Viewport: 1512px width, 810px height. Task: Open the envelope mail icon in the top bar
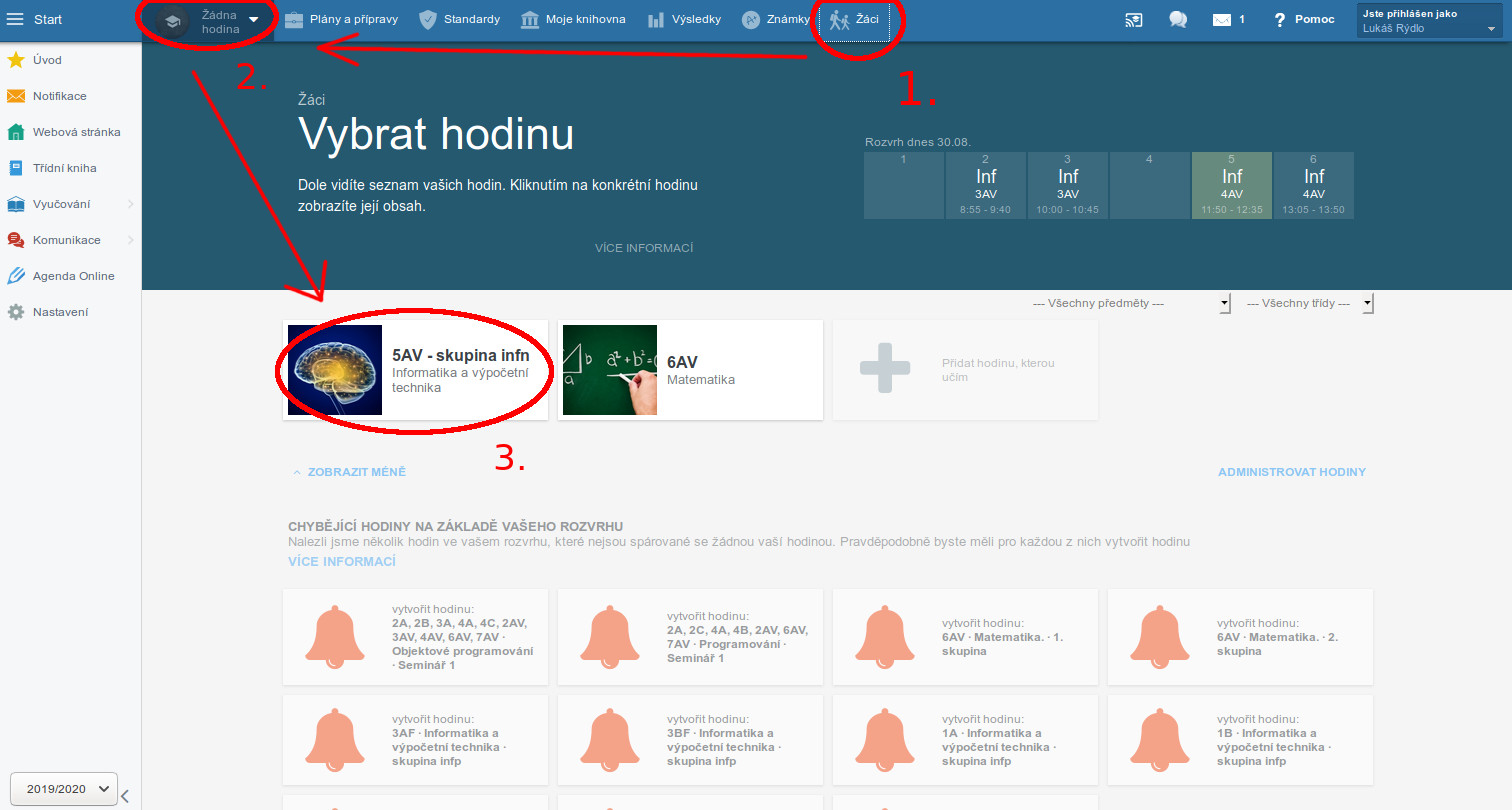[x=1221, y=20]
